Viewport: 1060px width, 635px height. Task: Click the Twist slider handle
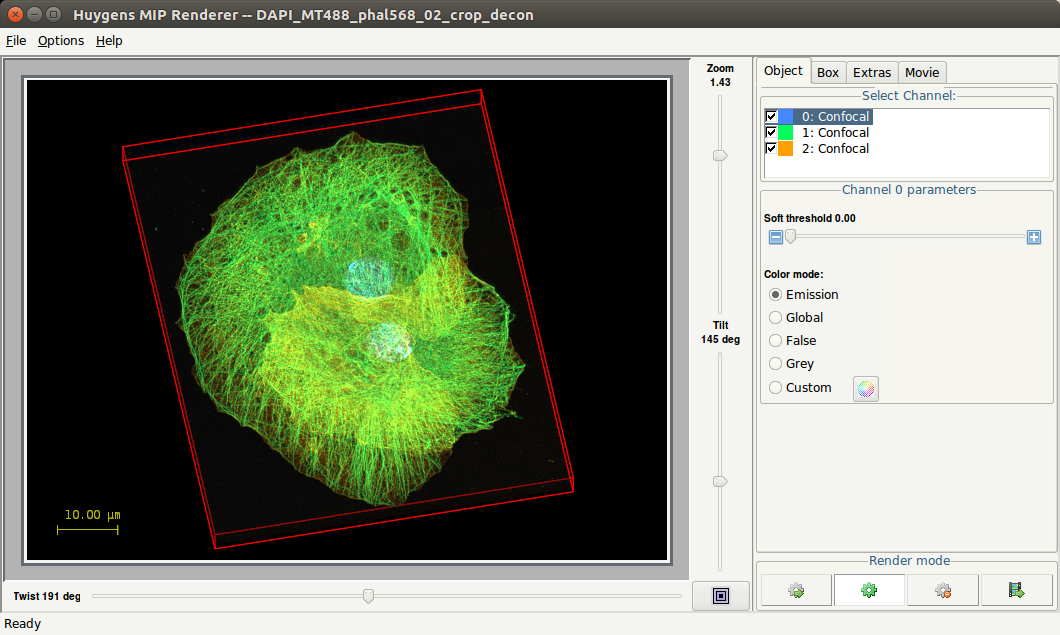368,596
